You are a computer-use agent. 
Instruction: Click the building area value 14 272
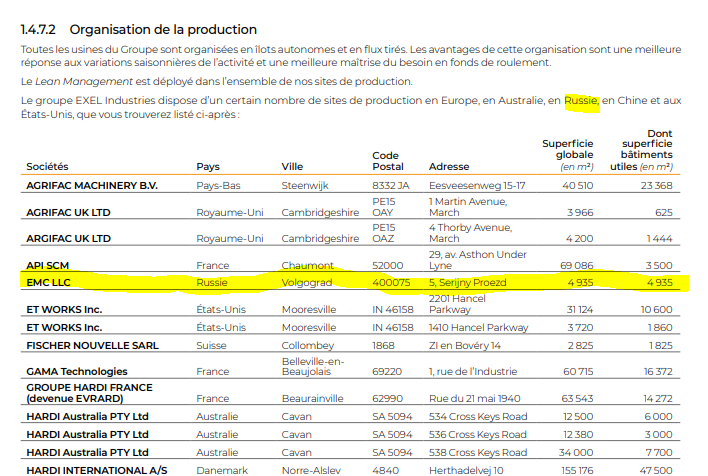[x=658, y=399]
